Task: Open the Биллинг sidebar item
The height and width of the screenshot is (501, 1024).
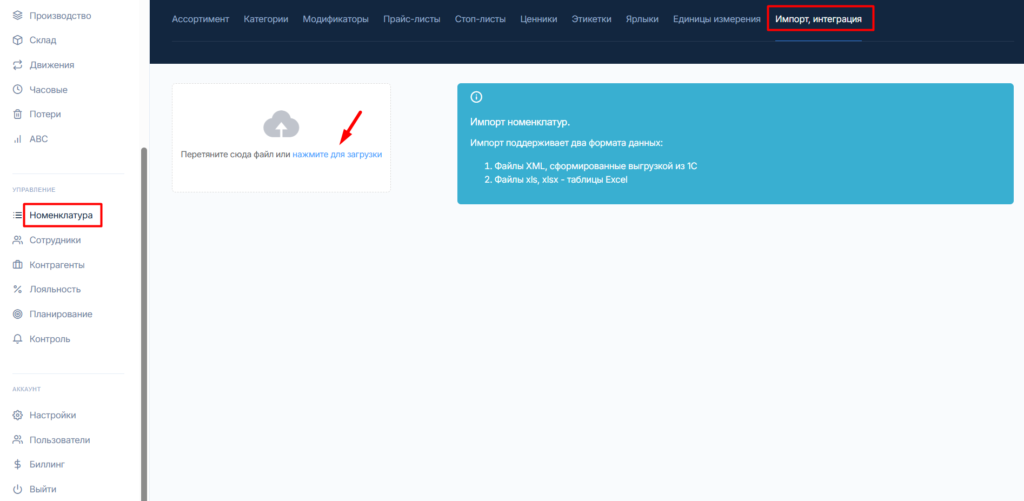Action: (49, 464)
